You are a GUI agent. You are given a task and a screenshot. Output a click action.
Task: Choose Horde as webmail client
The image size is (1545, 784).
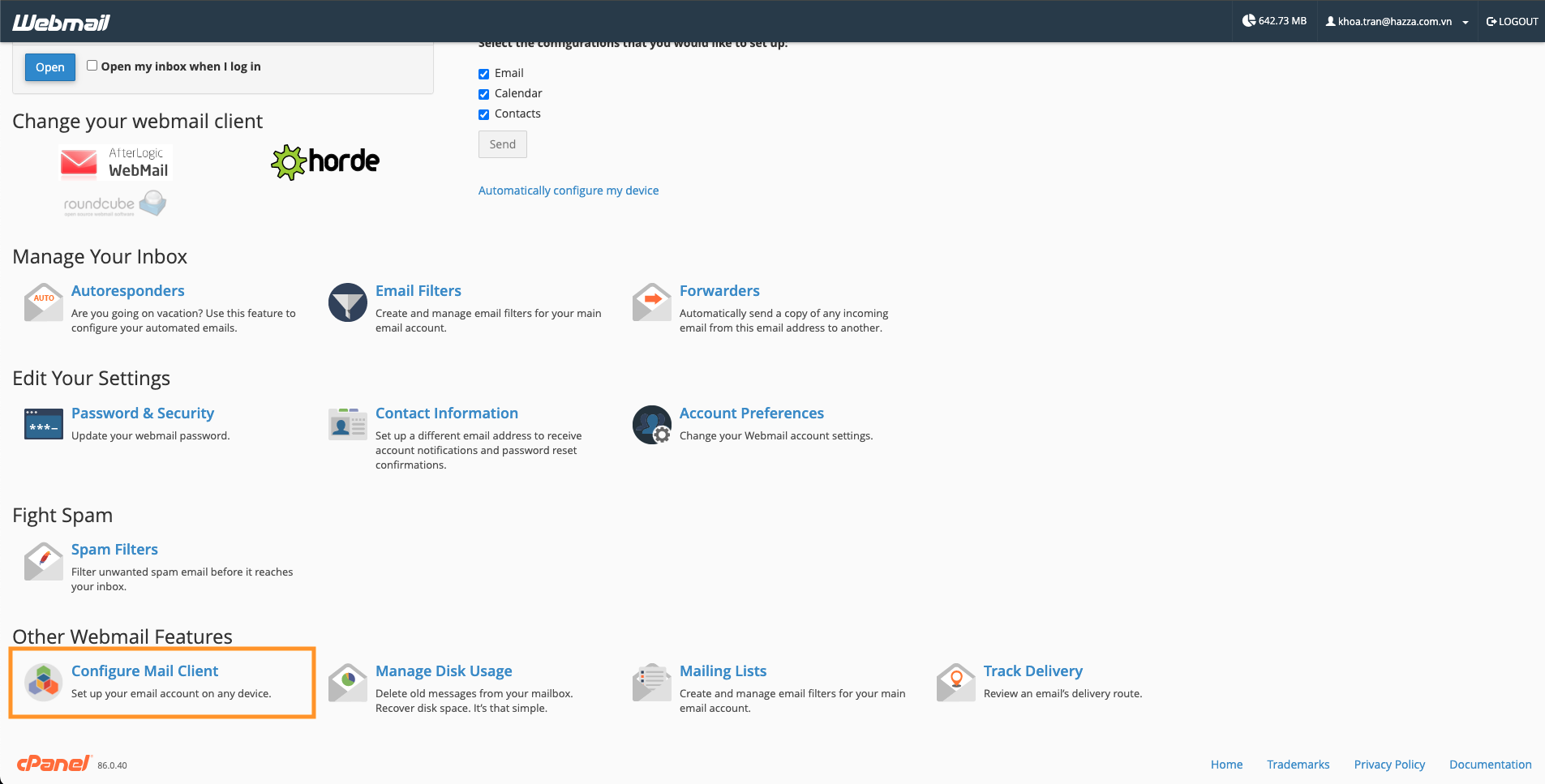tap(324, 161)
